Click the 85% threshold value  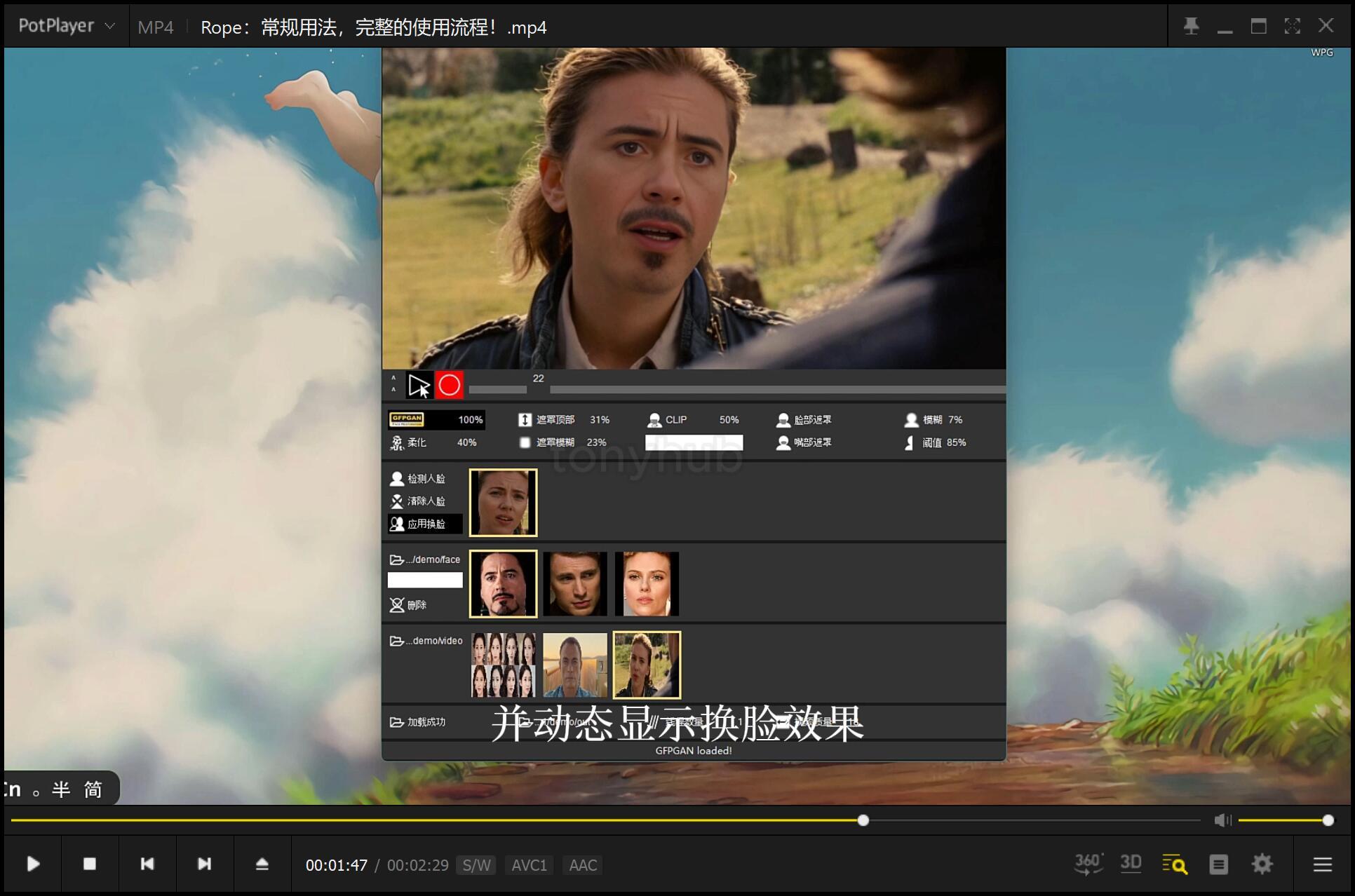click(956, 442)
